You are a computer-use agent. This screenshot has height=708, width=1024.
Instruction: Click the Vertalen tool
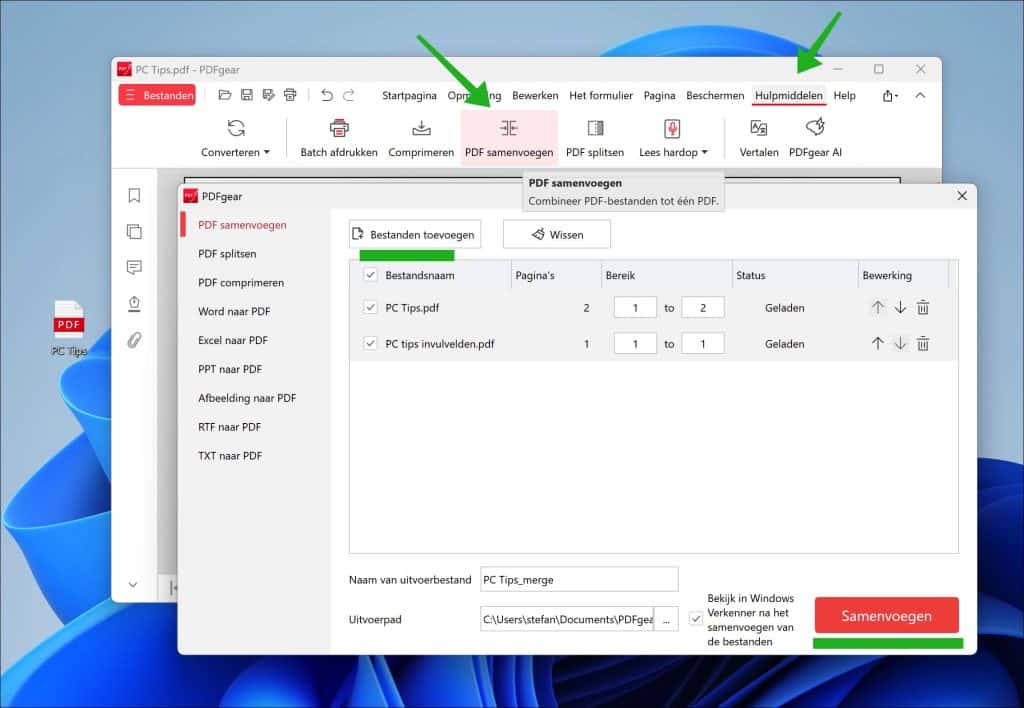point(759,138)
